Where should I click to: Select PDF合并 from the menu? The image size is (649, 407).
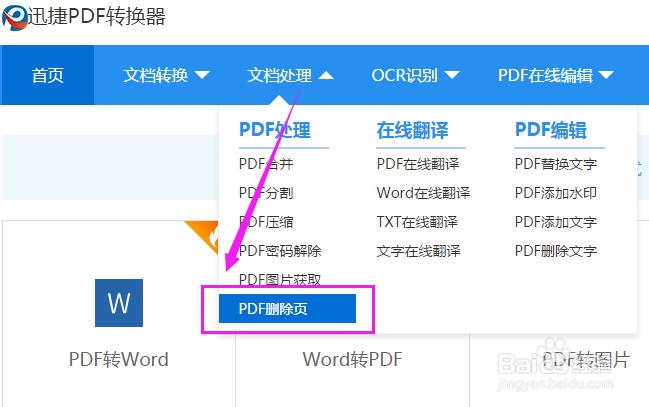266,164
